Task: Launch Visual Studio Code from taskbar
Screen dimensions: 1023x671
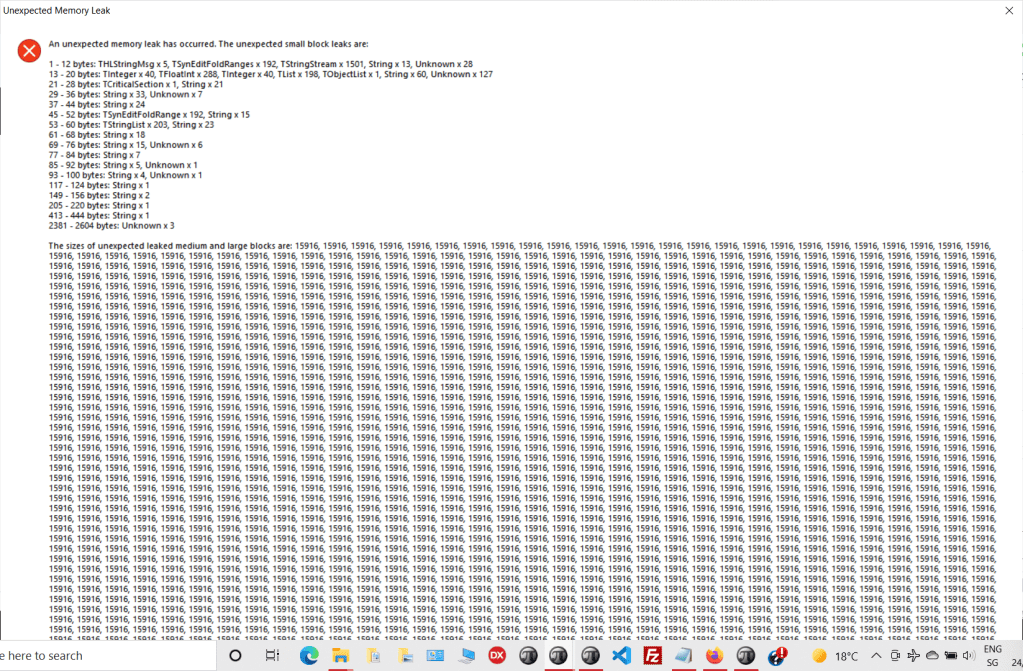Action: tap(621, 656)
